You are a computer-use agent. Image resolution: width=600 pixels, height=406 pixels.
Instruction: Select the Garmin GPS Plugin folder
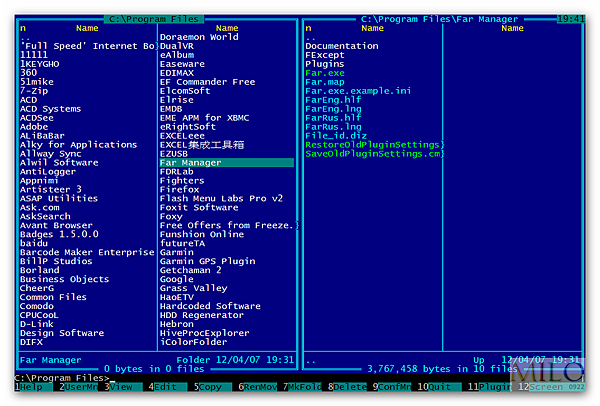pos(207,261)
